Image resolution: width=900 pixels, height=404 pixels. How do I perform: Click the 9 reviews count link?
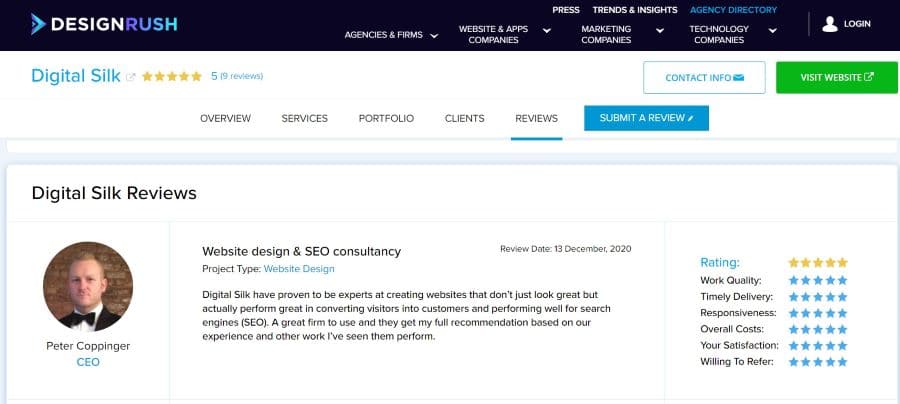[x=242, y=76]
